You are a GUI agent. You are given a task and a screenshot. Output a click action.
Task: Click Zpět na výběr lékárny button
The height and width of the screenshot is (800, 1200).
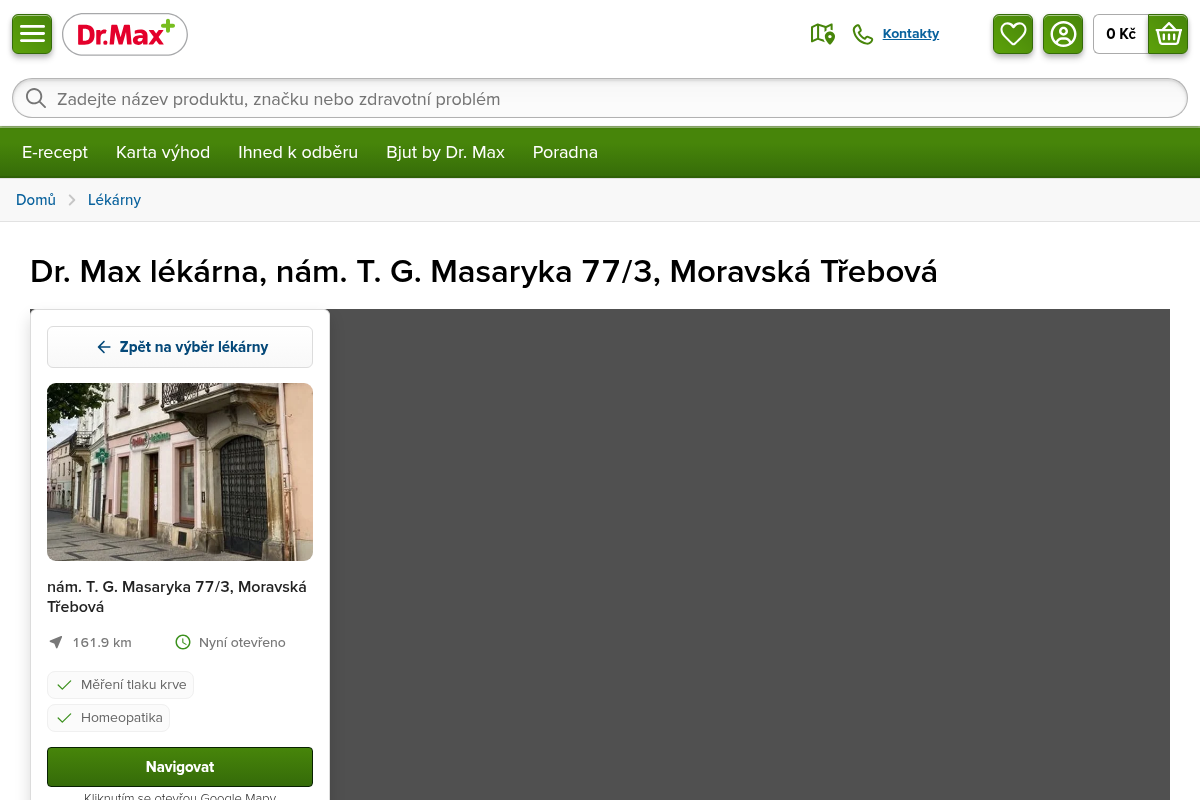point(180,347)
